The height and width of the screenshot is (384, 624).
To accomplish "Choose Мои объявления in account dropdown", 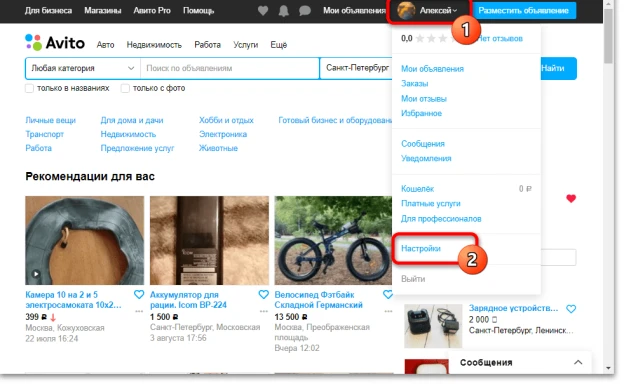I will [432, 68].
